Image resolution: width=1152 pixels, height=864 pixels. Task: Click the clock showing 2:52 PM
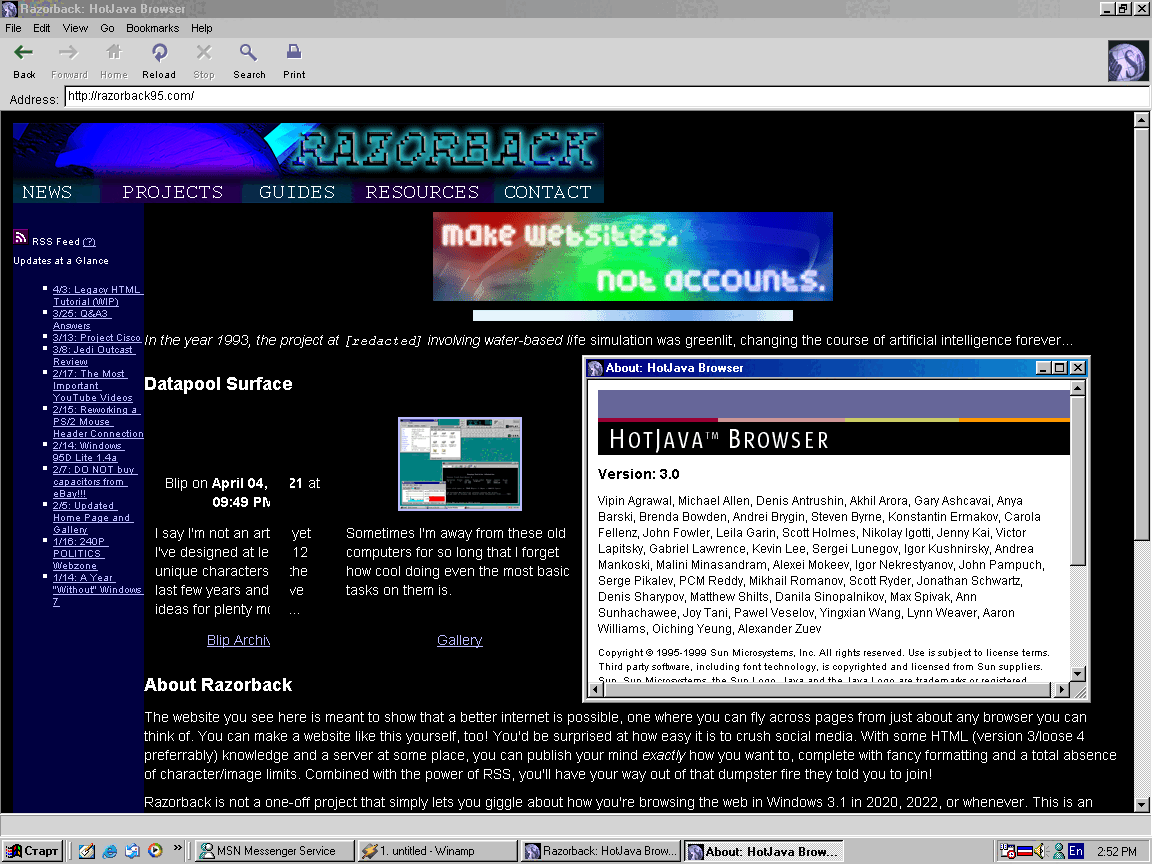(1117, 852)
